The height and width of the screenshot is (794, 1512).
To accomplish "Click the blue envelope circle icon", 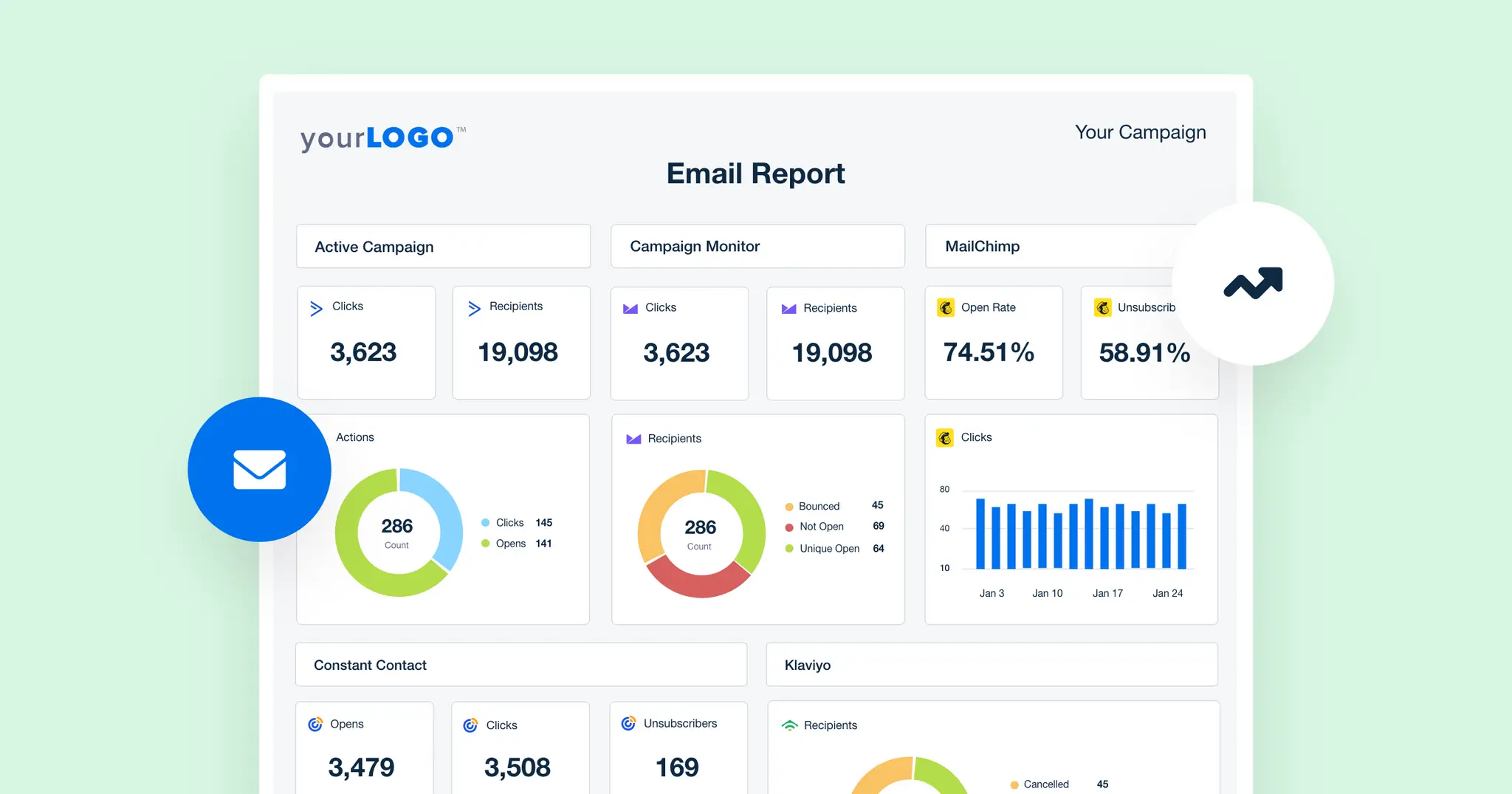I will (x=259, y=469).
